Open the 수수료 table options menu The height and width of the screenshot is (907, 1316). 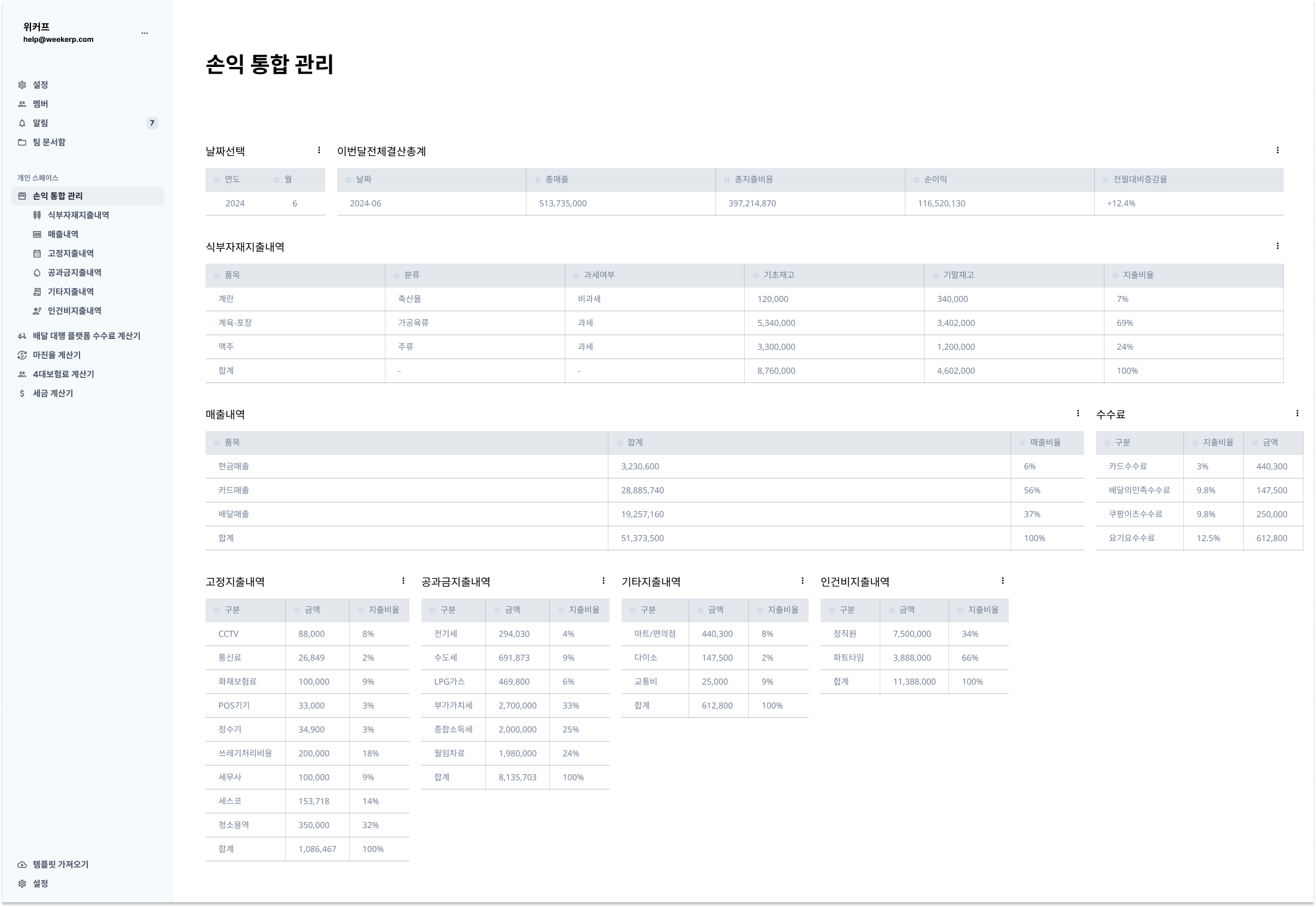pos(1297,413)
